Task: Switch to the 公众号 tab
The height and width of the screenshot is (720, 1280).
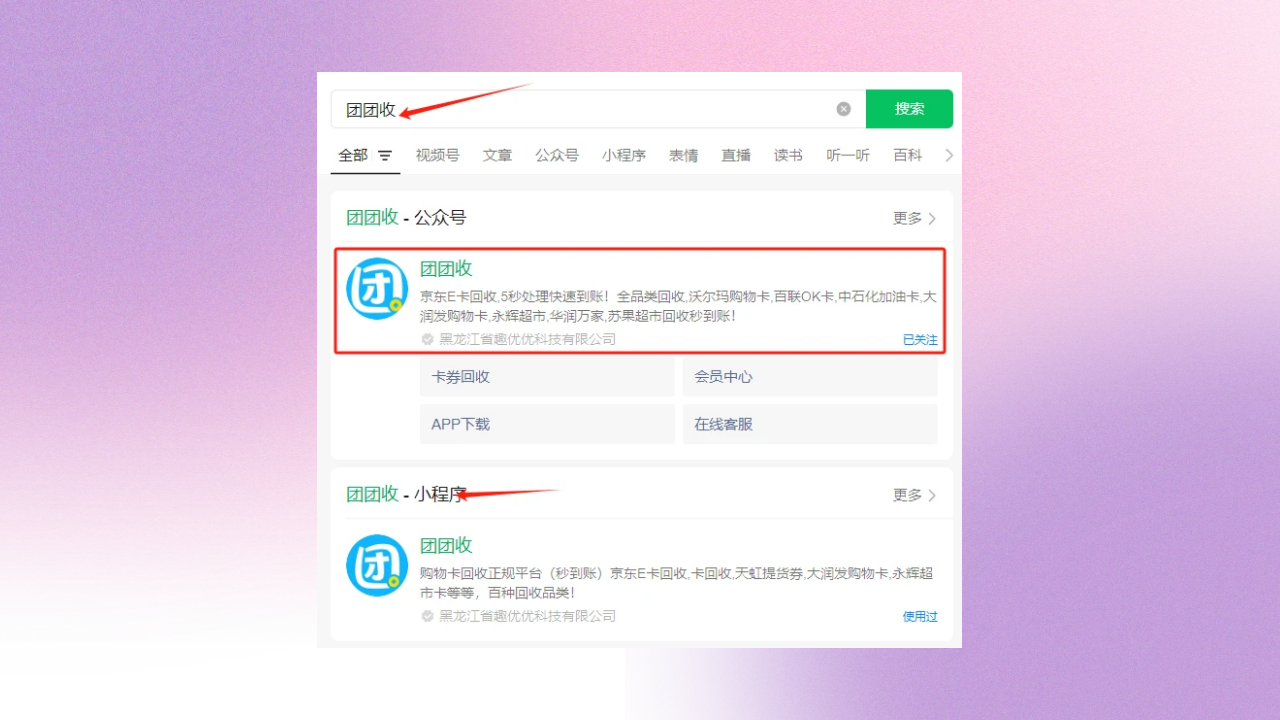Action: (557, 155)
